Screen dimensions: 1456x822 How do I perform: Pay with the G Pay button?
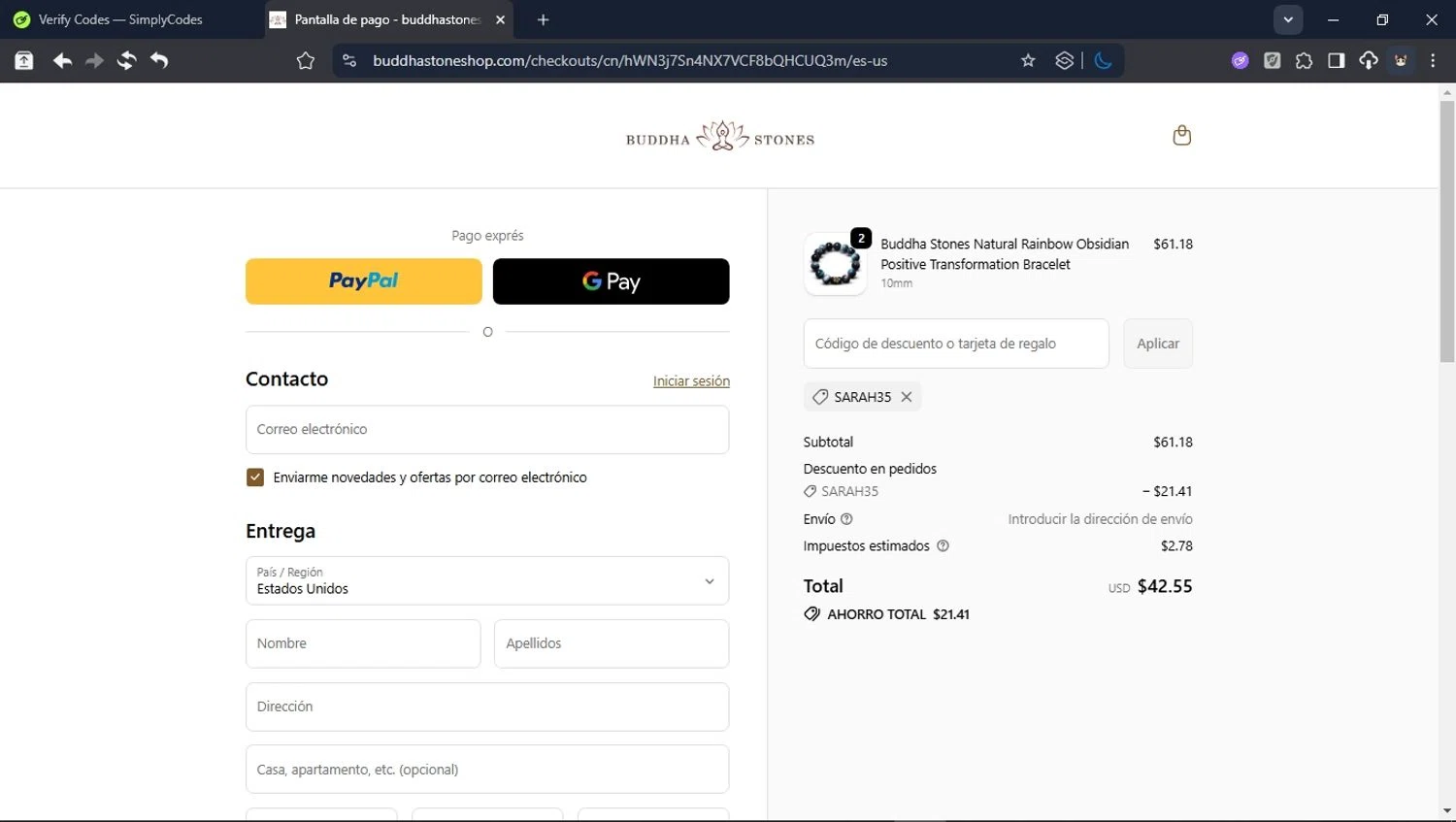[x=611, y=281]
